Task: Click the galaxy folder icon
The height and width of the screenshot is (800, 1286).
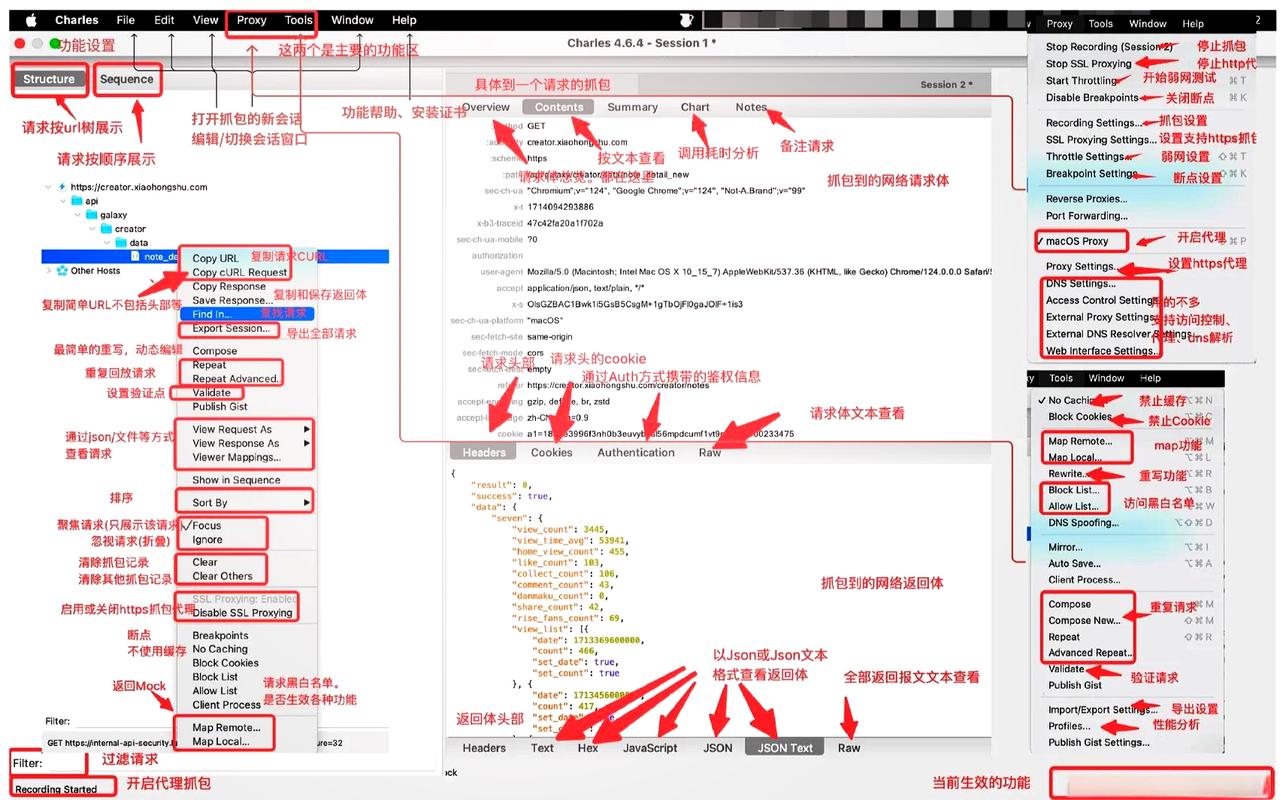Action: point(92,215)
